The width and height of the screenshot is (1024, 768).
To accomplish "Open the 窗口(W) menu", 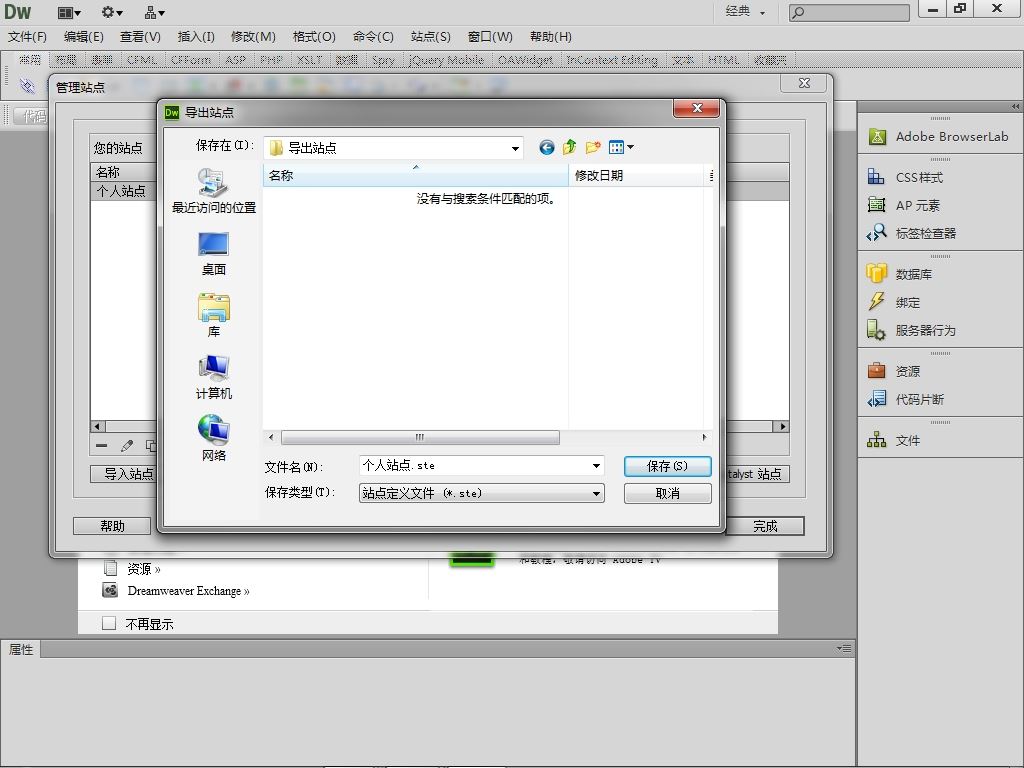I will tap(490, 37).
